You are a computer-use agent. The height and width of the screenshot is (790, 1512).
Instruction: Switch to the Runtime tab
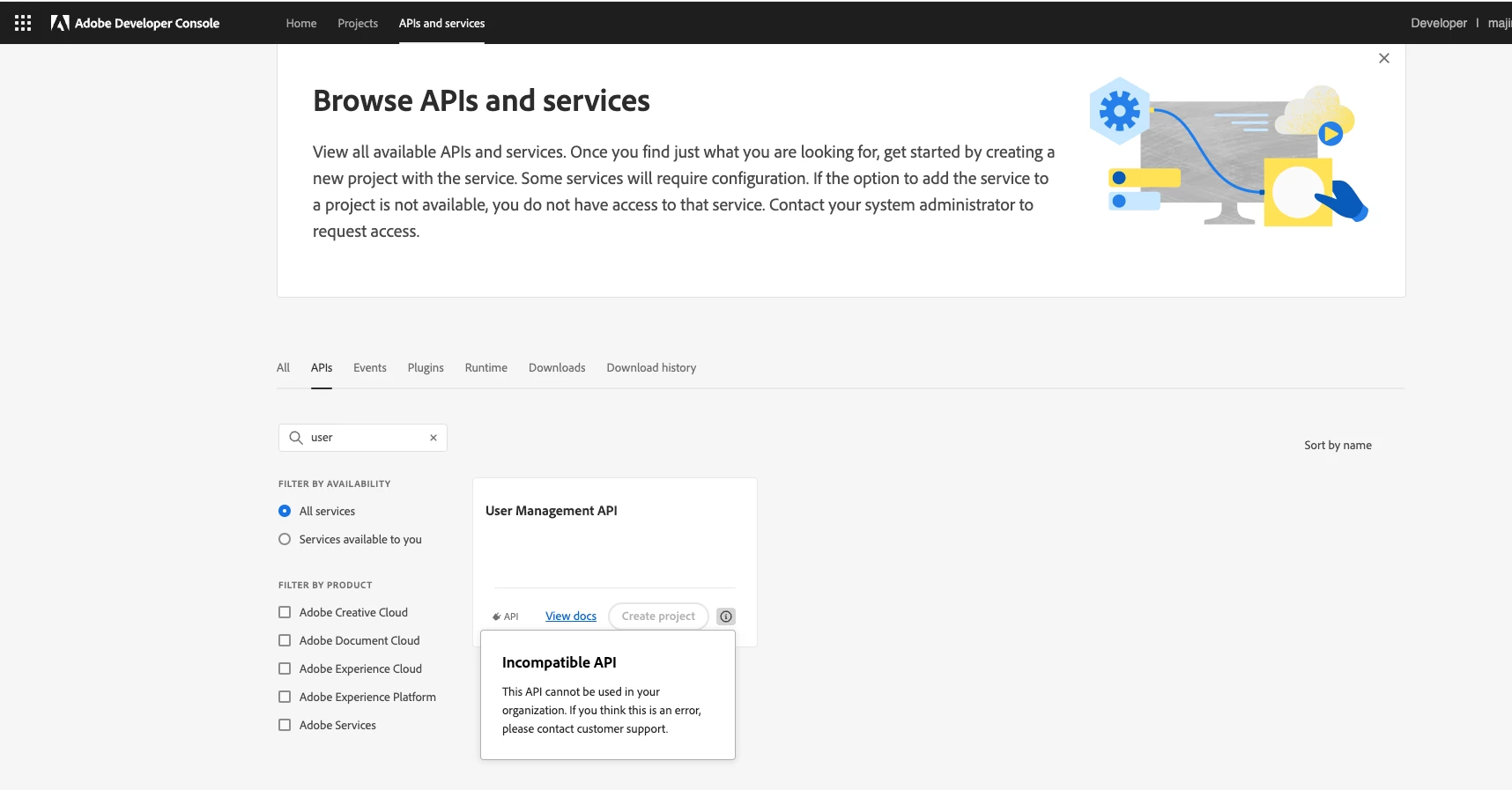pos(486,368)
